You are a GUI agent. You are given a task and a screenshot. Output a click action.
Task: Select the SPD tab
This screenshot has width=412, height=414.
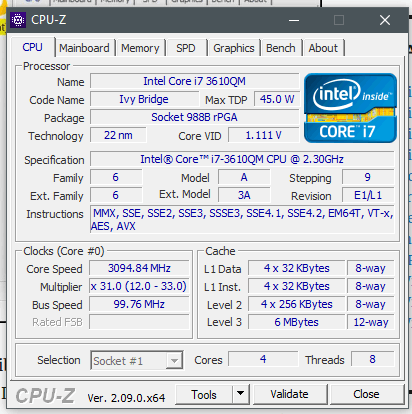pyautogui.click(x=186, y=48)
